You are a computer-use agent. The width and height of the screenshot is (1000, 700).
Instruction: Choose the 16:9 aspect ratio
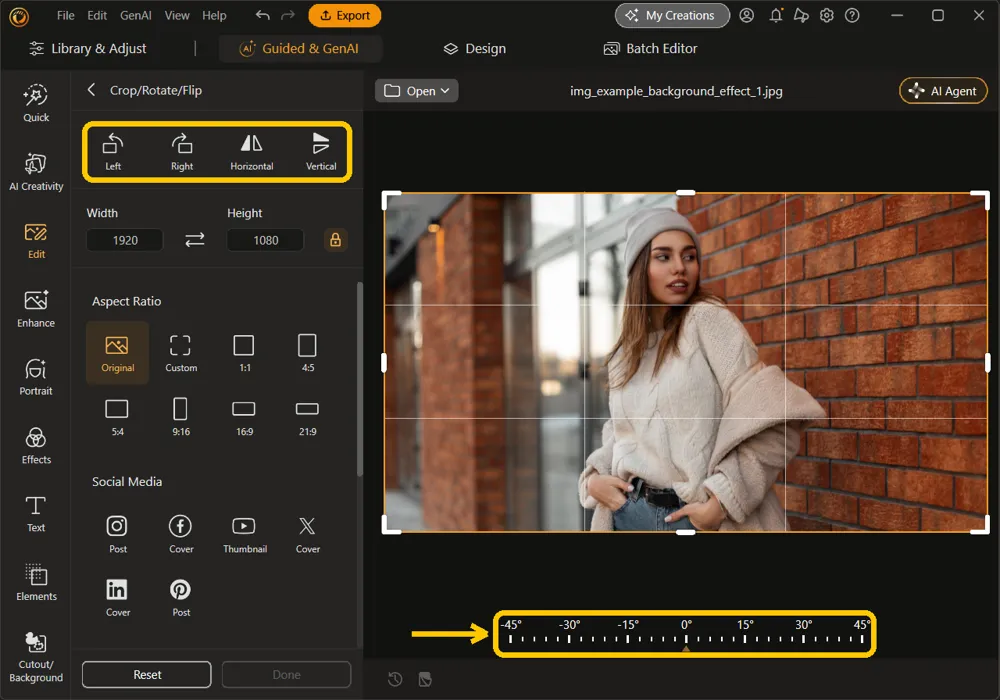click(244, 417)
